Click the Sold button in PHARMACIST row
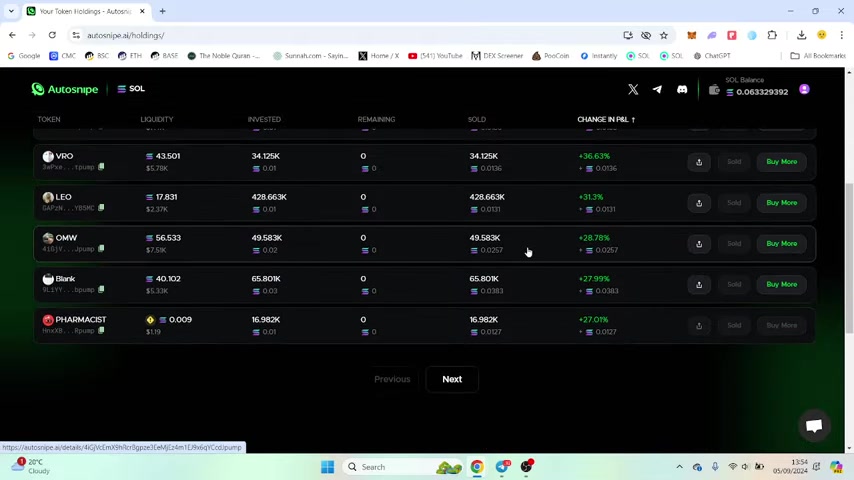Viewport: 854px width, 480px height. pos(734,325)
